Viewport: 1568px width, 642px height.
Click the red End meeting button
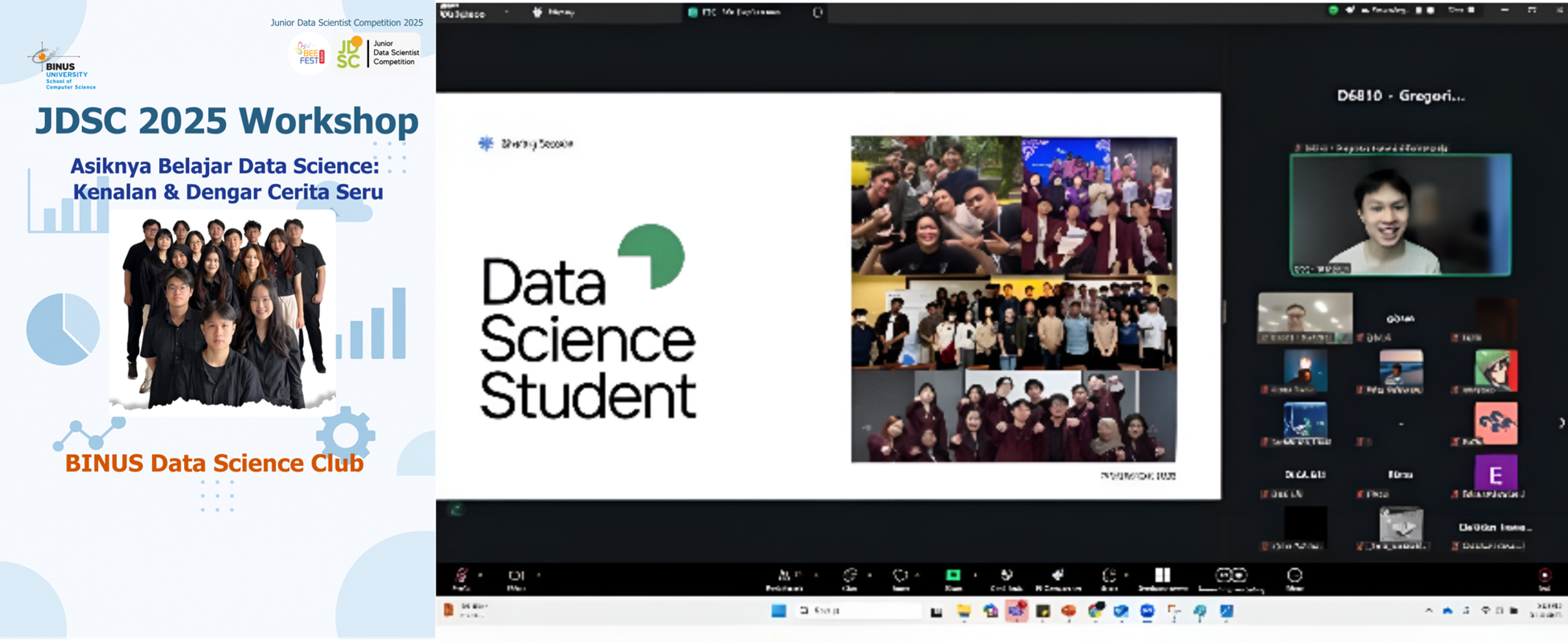pos(1544,575)
